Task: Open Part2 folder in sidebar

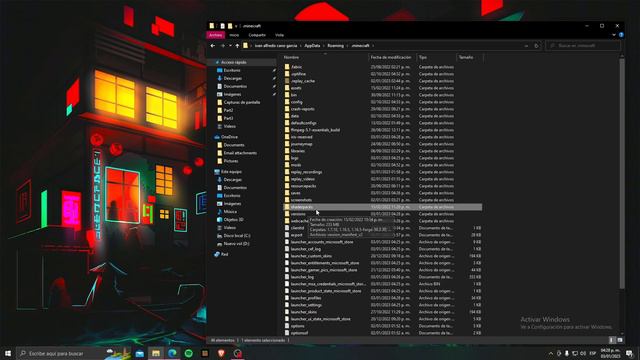Action: point(228,110)
